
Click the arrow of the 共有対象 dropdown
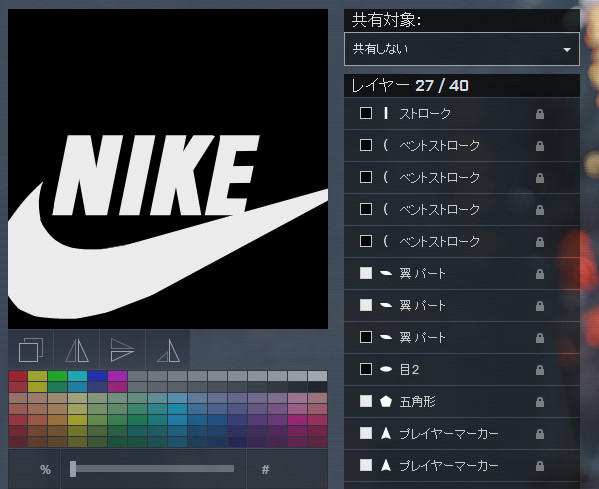[x=567, y=50]
